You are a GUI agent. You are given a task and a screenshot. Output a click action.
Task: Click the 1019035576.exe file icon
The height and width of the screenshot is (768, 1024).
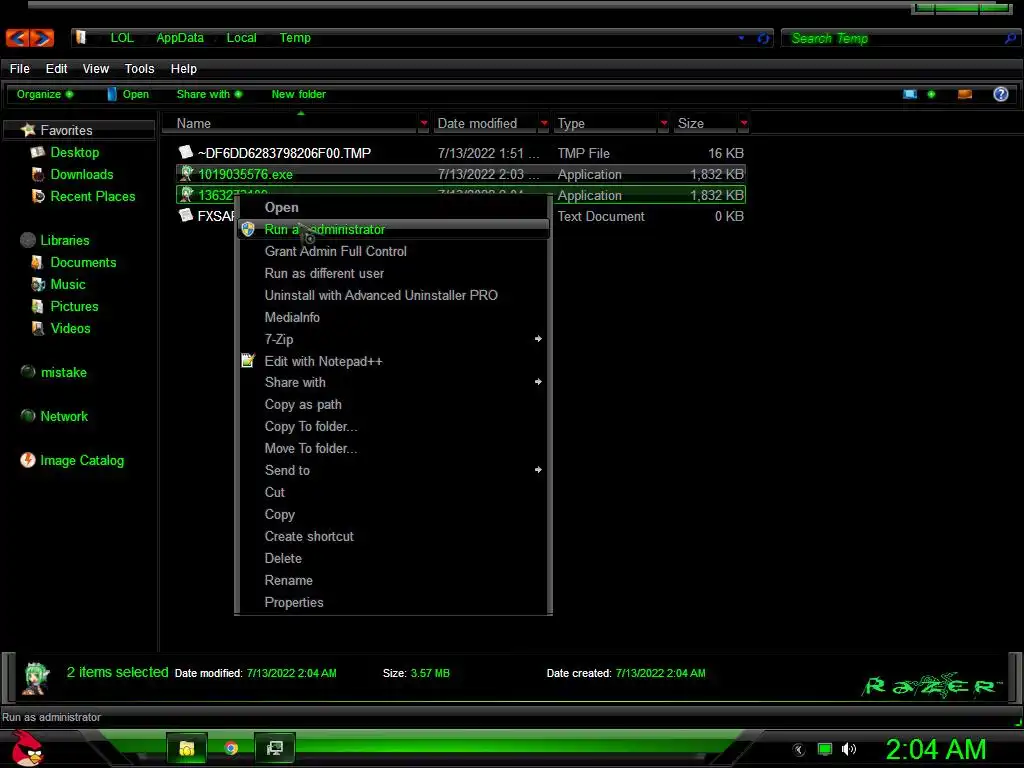(186, 174)
